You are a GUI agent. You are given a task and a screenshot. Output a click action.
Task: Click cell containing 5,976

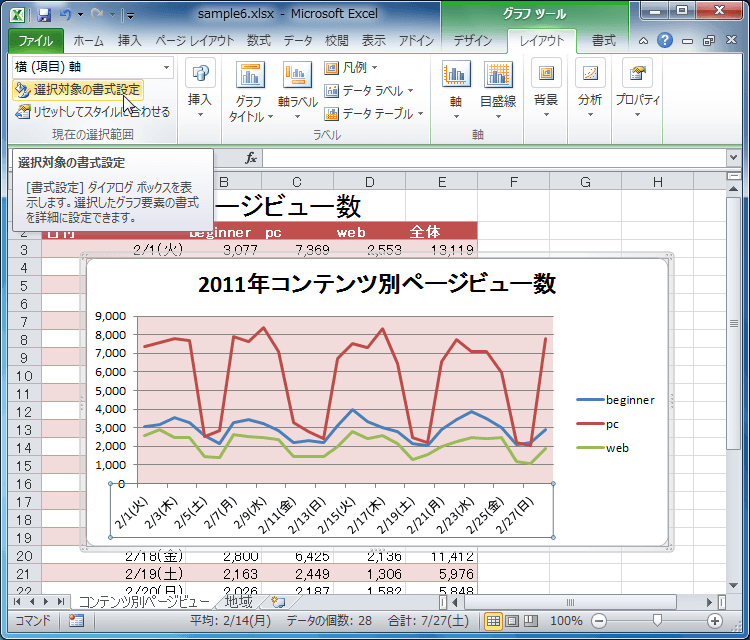tap(441, 574)
